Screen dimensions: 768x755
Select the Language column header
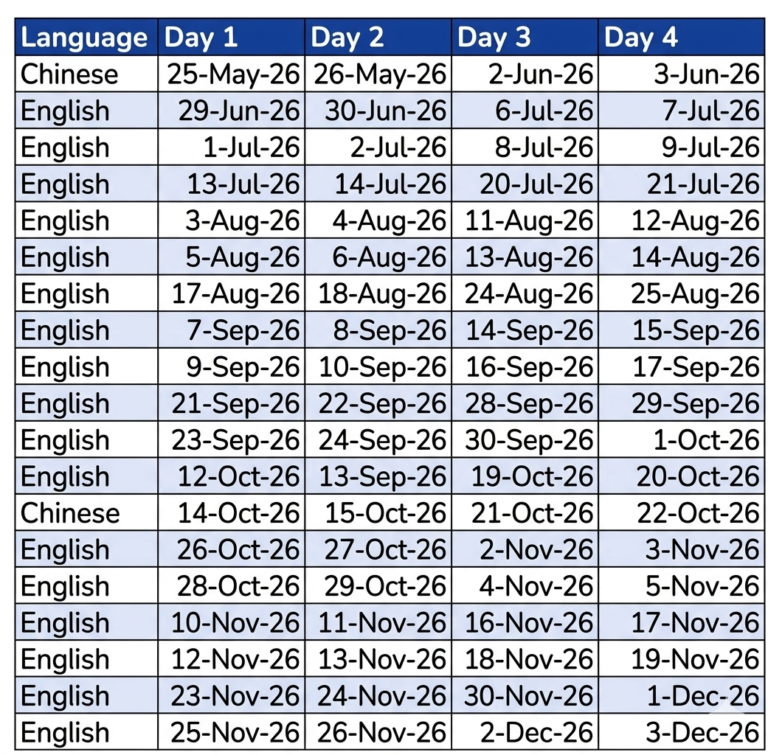coord(86,37)
